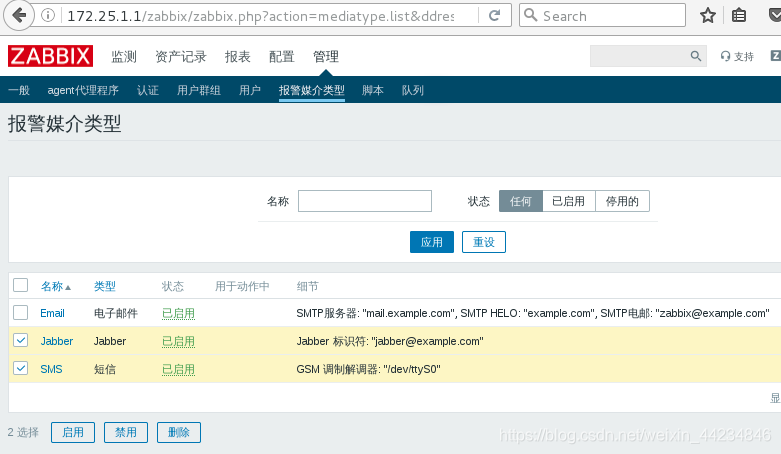Check the Email row checkbox

point(20,312)
